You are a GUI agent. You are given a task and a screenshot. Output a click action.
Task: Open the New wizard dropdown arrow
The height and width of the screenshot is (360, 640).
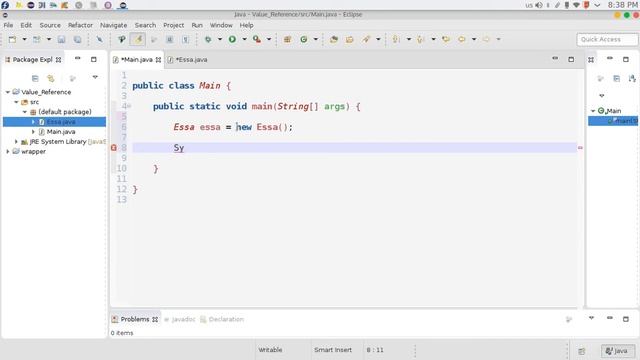point(24,39)
